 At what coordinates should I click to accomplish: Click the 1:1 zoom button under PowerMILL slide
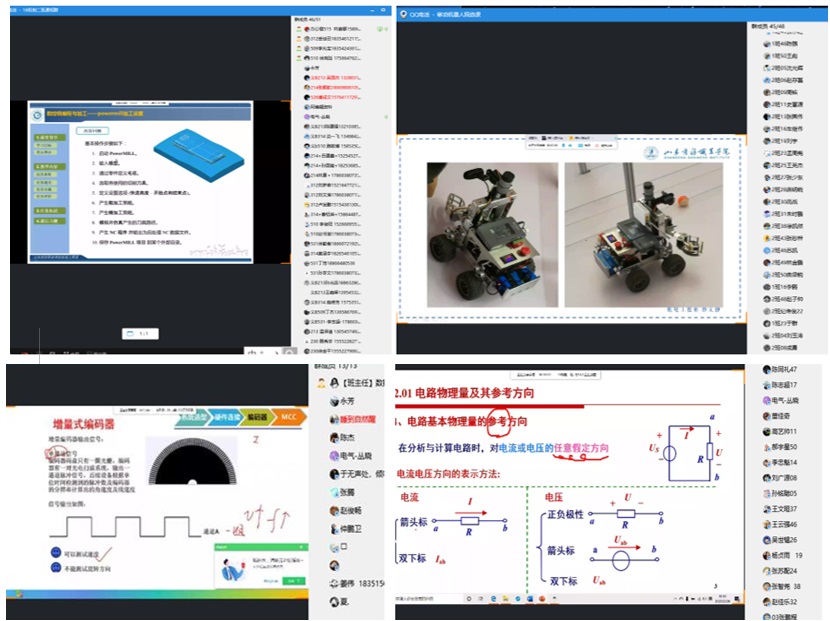pos(141,333)
